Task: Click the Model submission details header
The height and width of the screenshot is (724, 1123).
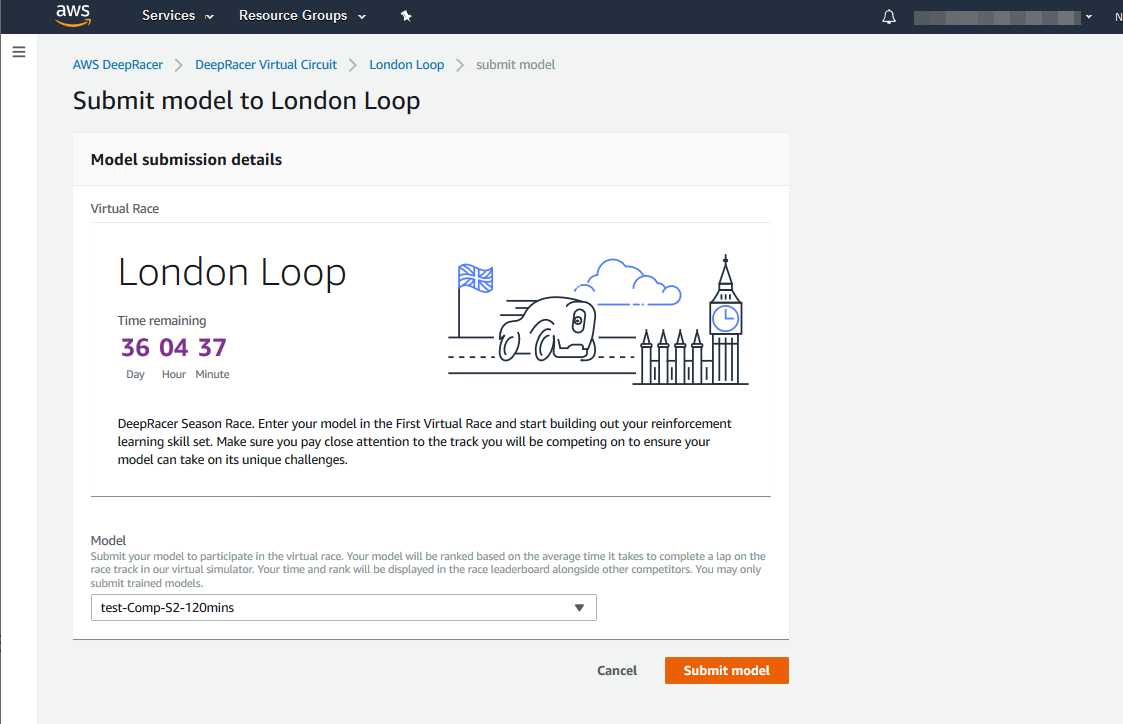Action: pyautogui.click(x=186, y=160)
